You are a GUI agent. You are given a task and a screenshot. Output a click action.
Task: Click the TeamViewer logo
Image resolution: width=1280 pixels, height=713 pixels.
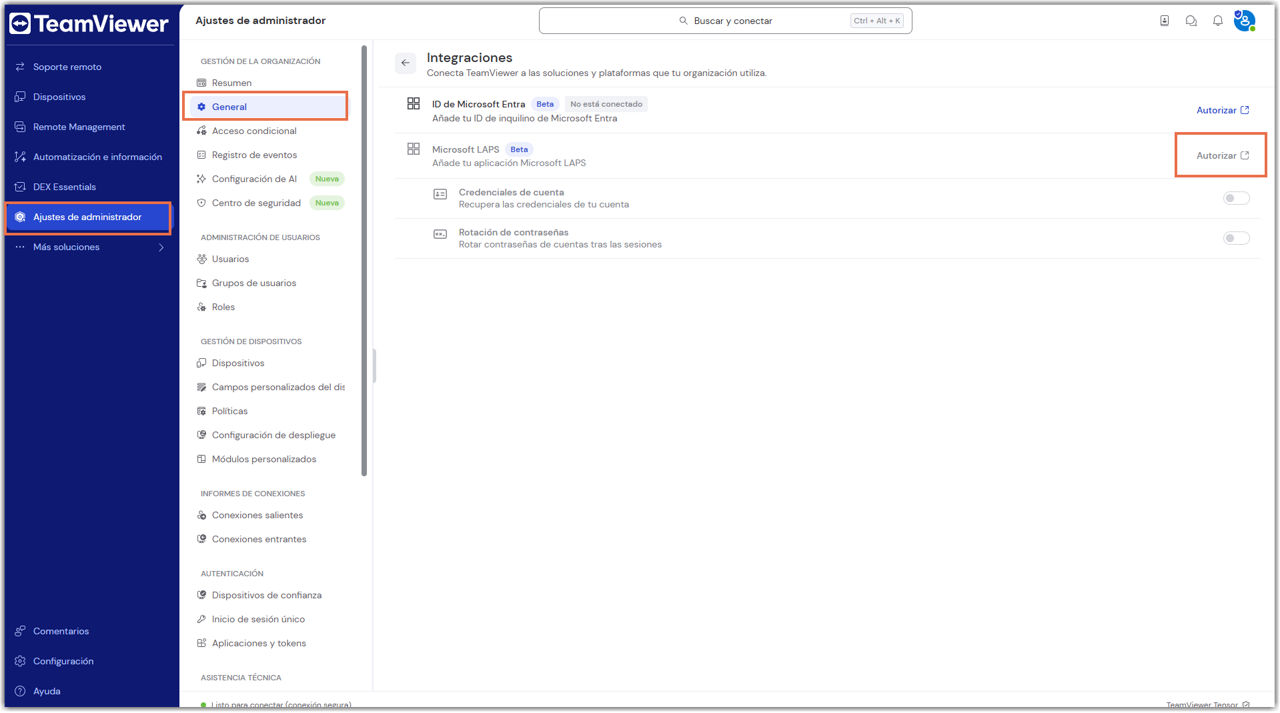click(x=89, y=25)
